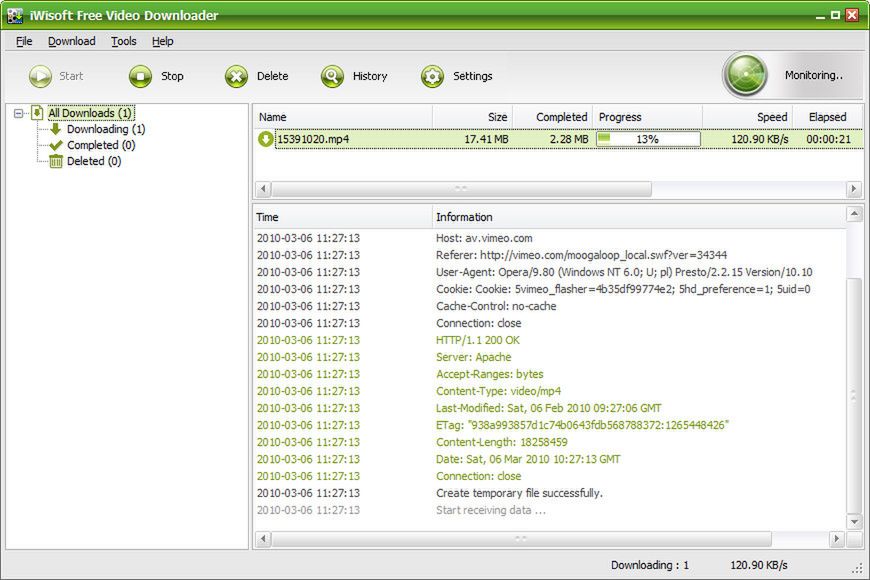Viewport: 870px width, 580px height.
Task: Click the 13% progress bar
Action: [648, 139]
